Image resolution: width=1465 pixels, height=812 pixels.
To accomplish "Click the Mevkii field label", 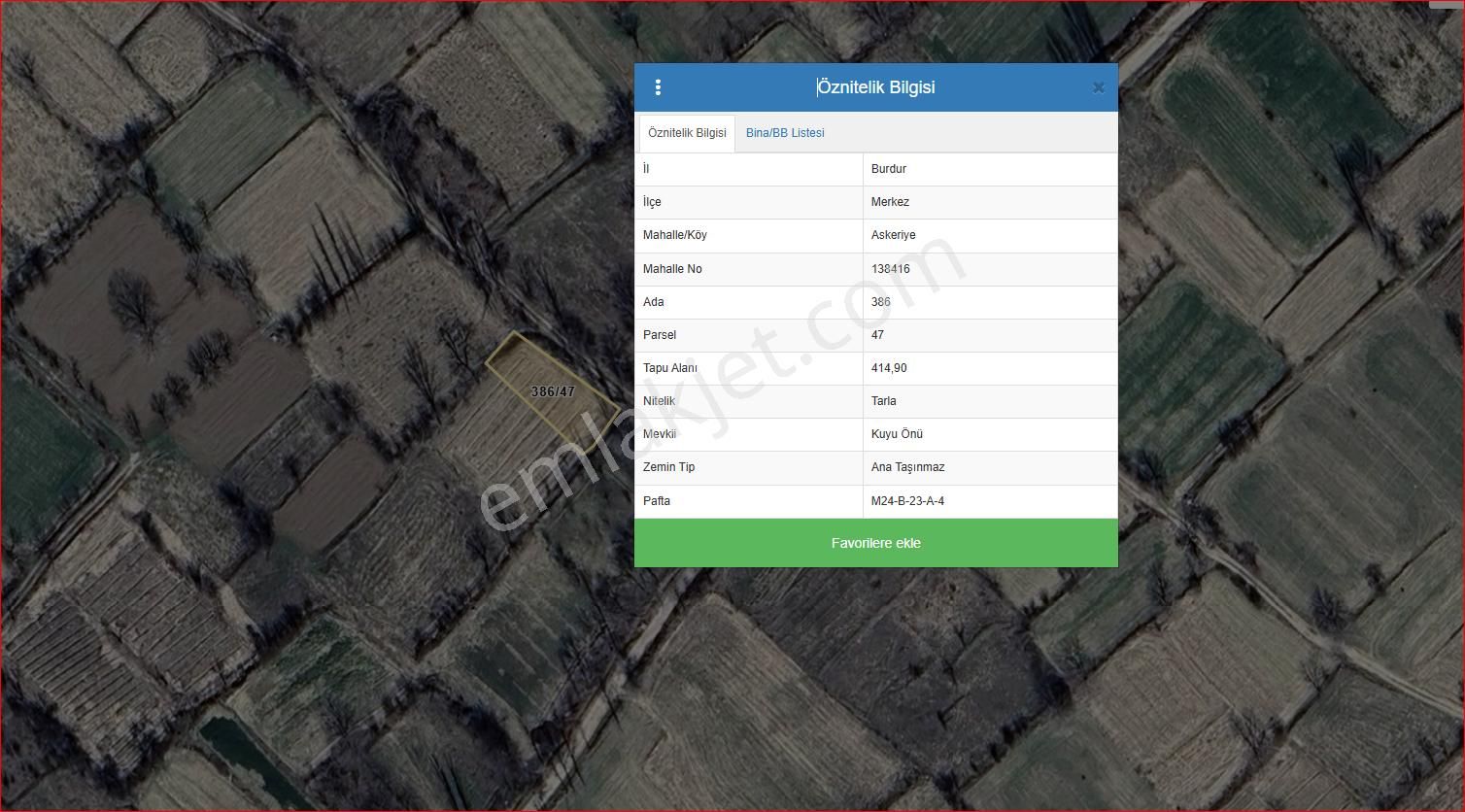I will coord(660,434).
